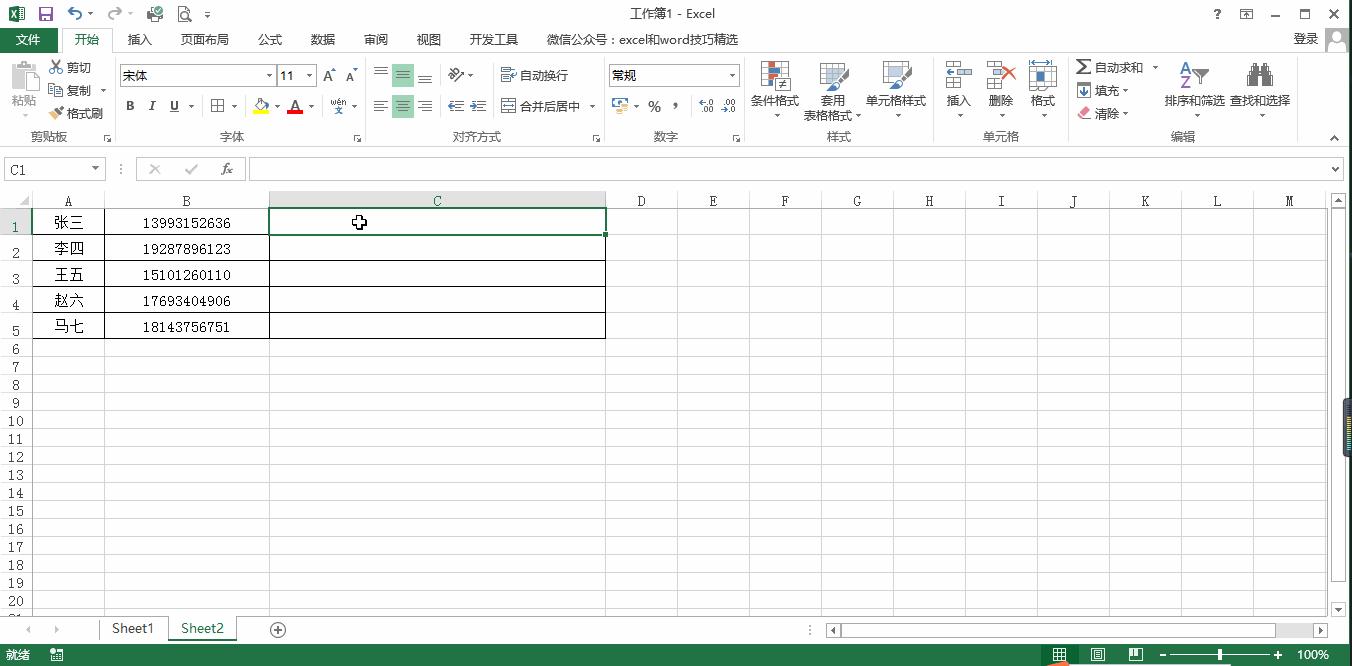Click the 增加小数位数 icon
Screen dimensions: 1352x666
tap(706, 106)
